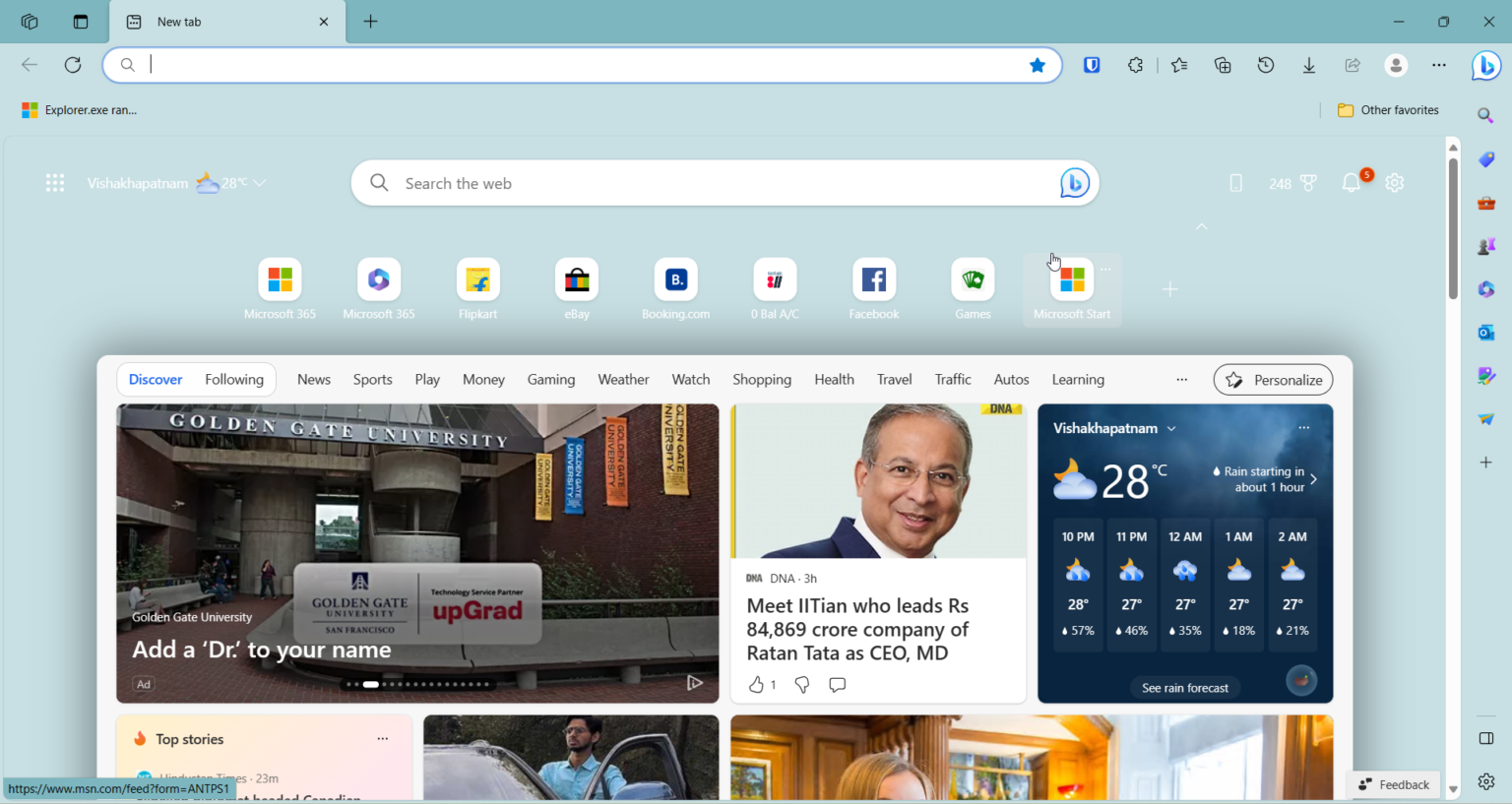Click the Browser essentials shield icon
This screenshot has height=804, width=1512.
[1092, 64]
